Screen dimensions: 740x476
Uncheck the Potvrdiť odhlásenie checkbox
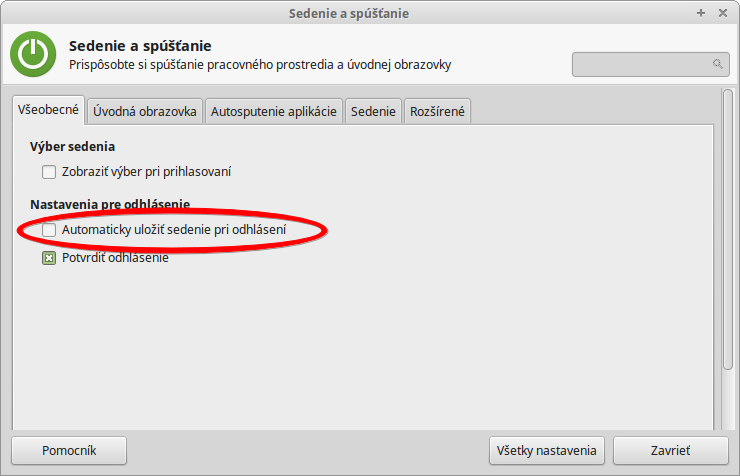49,258
